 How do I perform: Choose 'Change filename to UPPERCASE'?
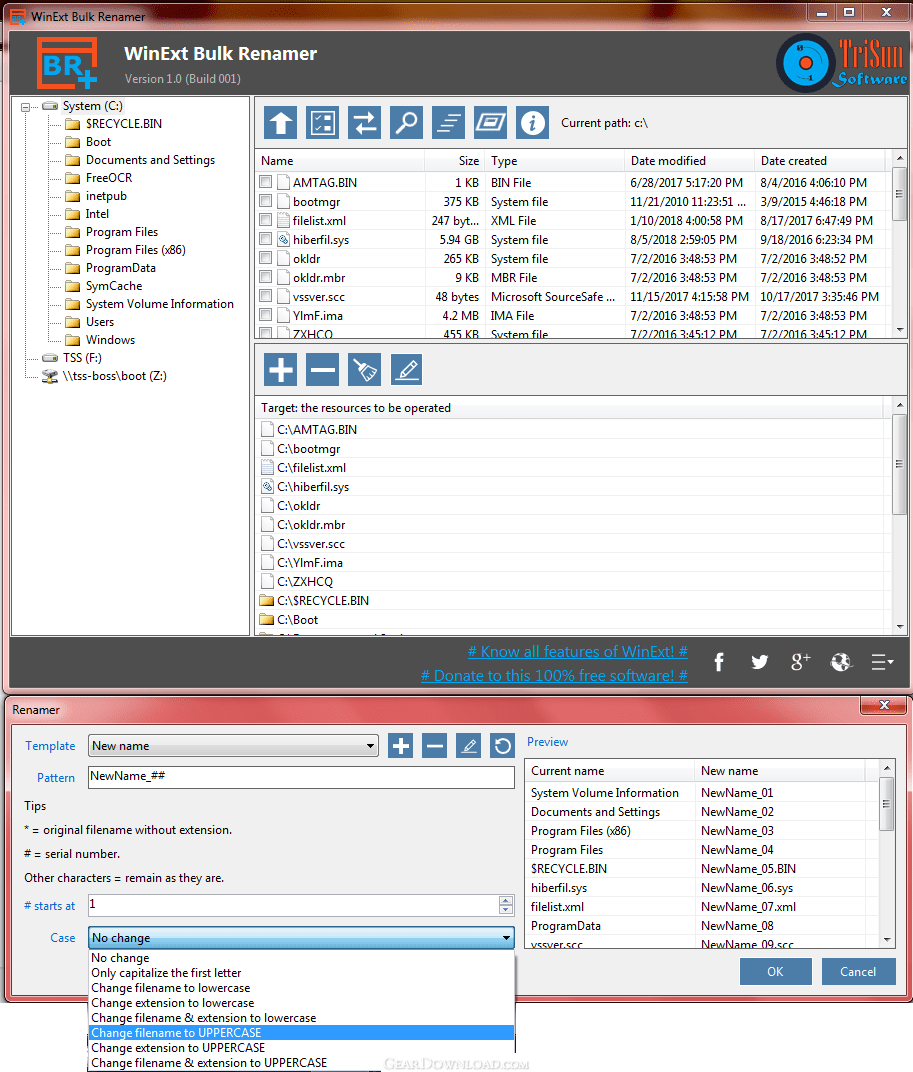tap(302, 1032)
